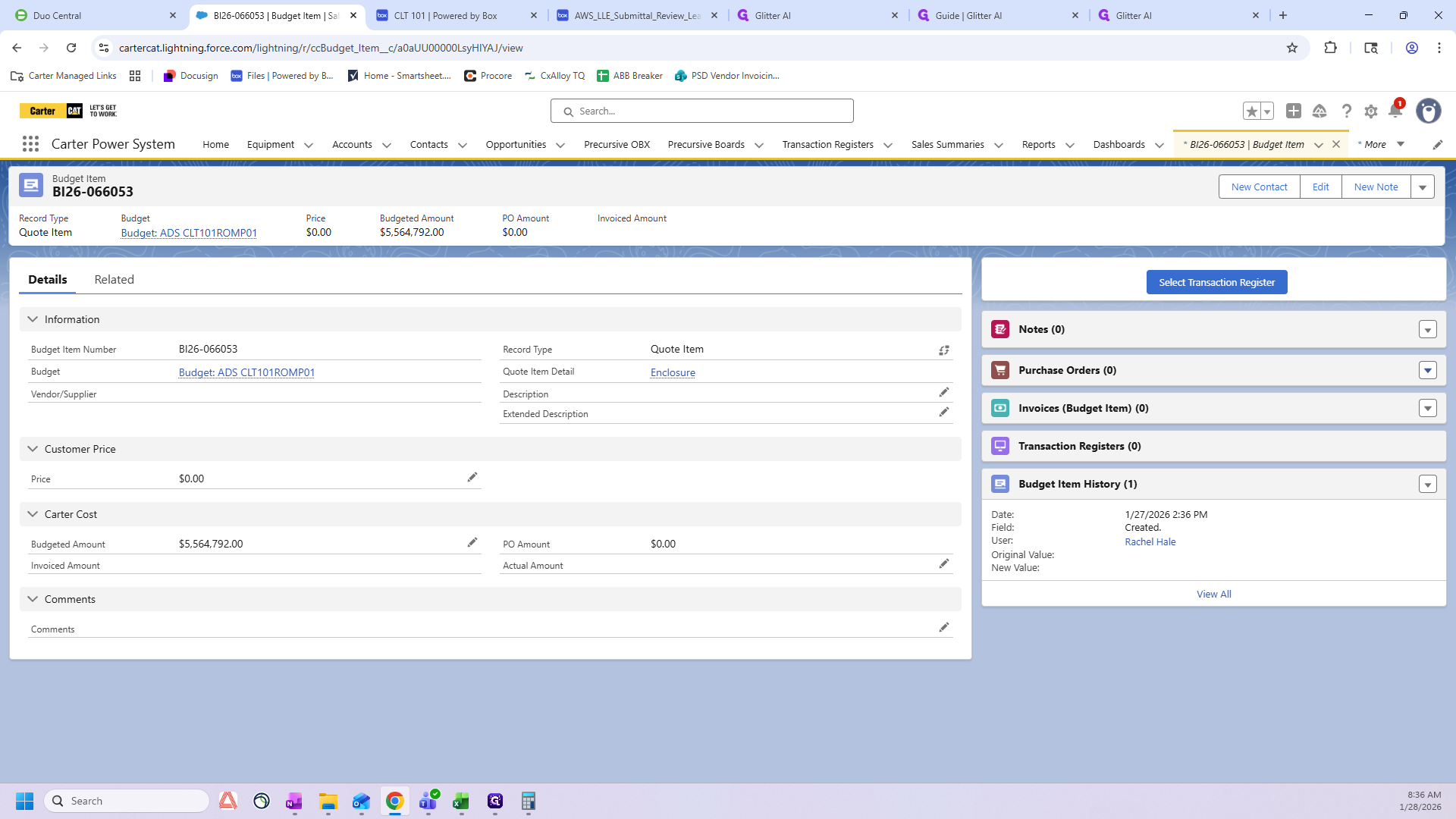This screenshot has height=819, width=1456.
Task: Edit the Comments field pencil icon
Action: pyautogui.click(x=944, y=627)
